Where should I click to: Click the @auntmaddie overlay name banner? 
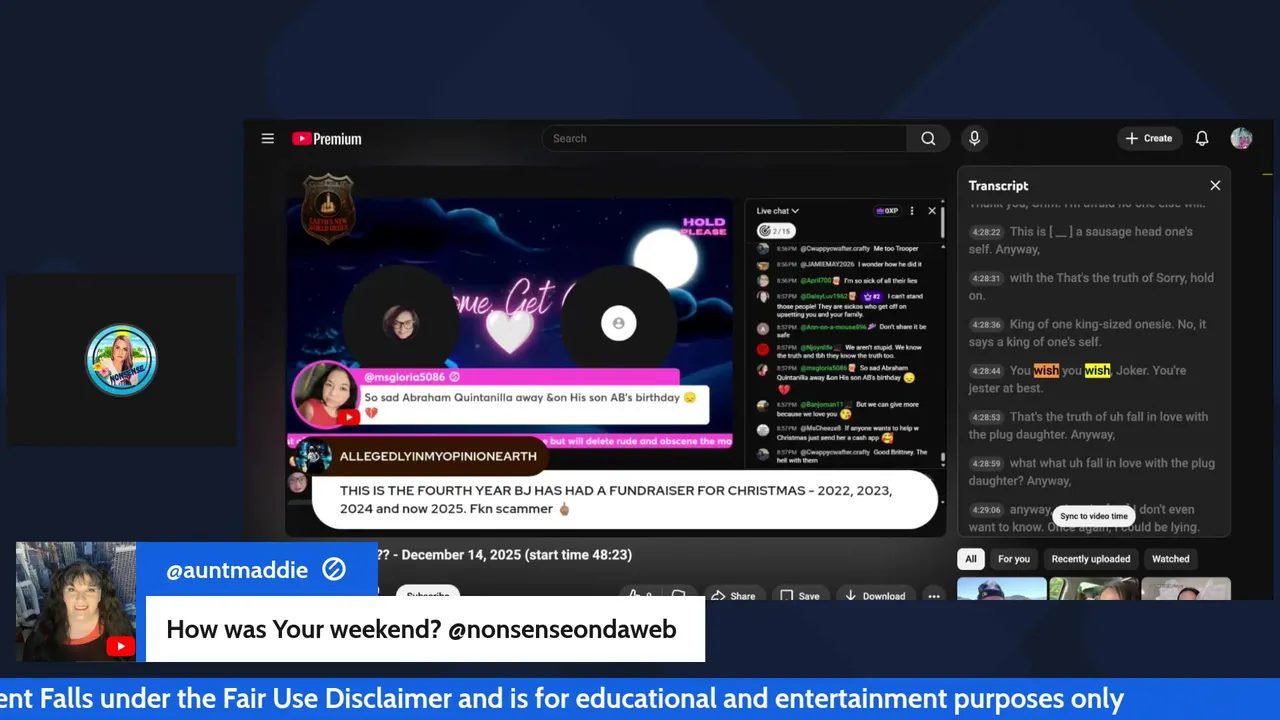pos(256,570)
